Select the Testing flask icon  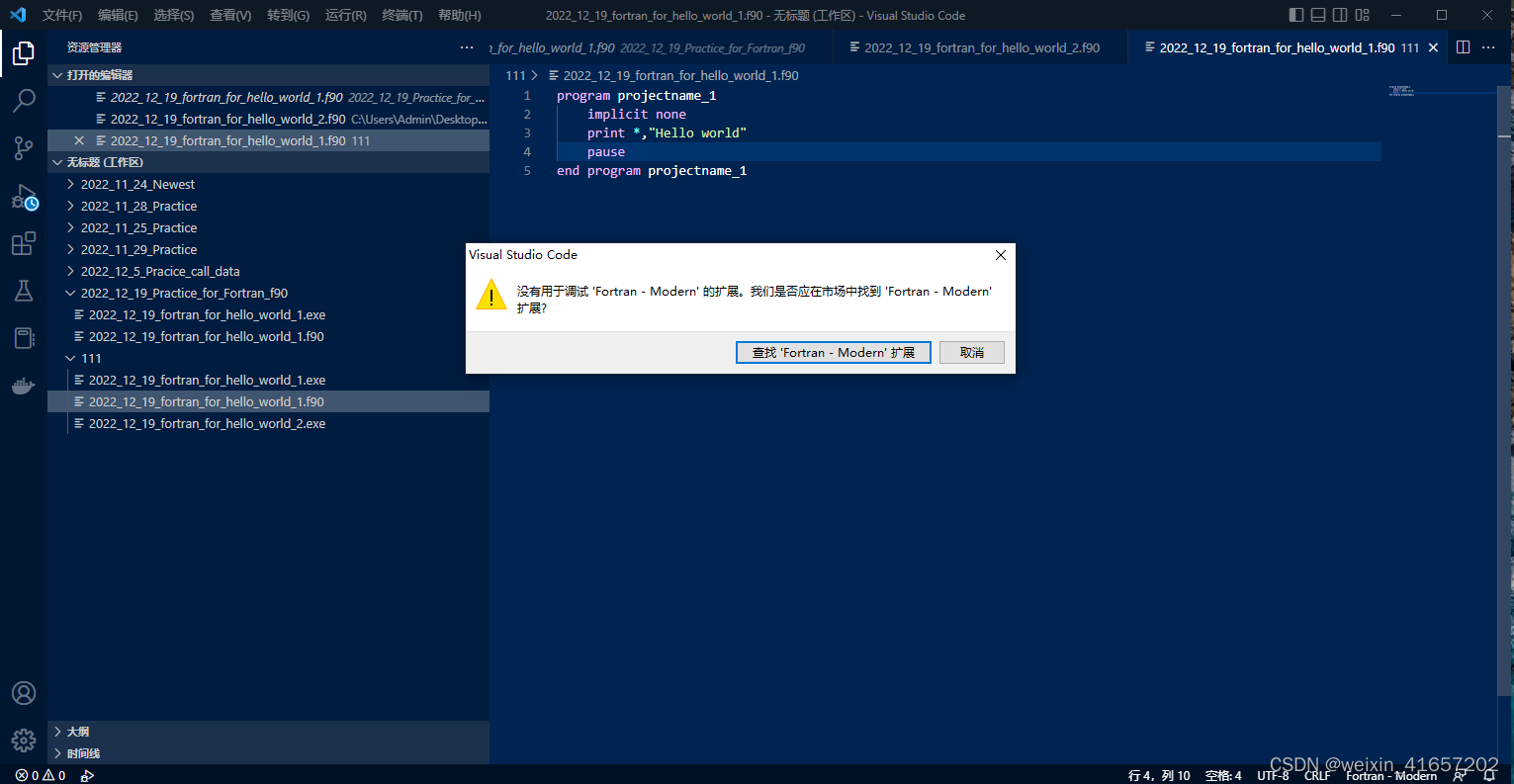24,290
